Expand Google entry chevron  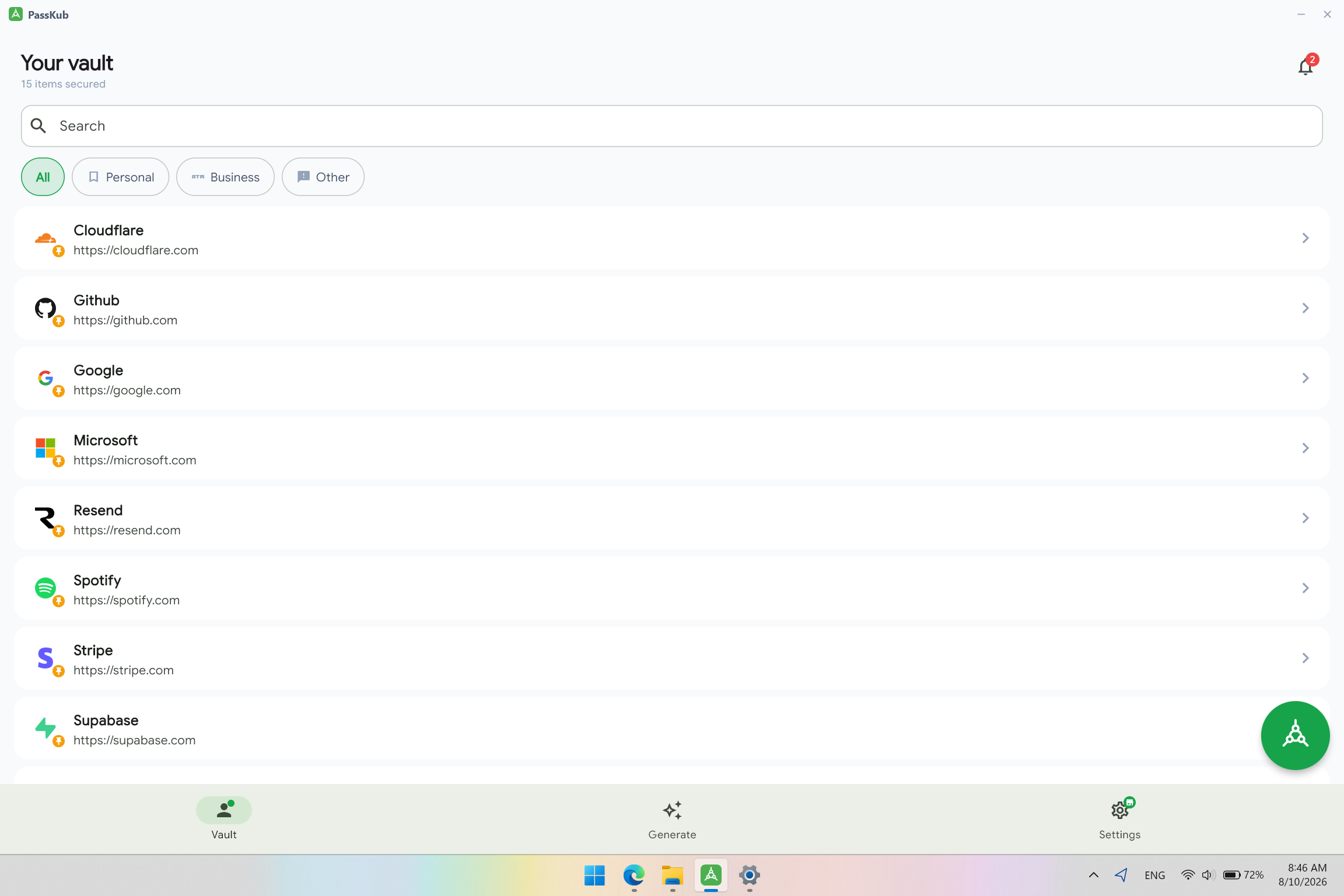1305,378
